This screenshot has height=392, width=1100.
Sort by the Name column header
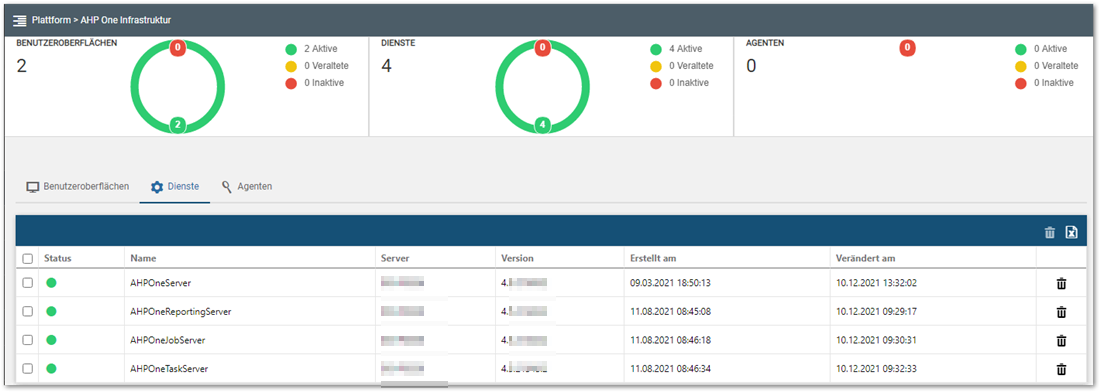click(x=142, y=259)
